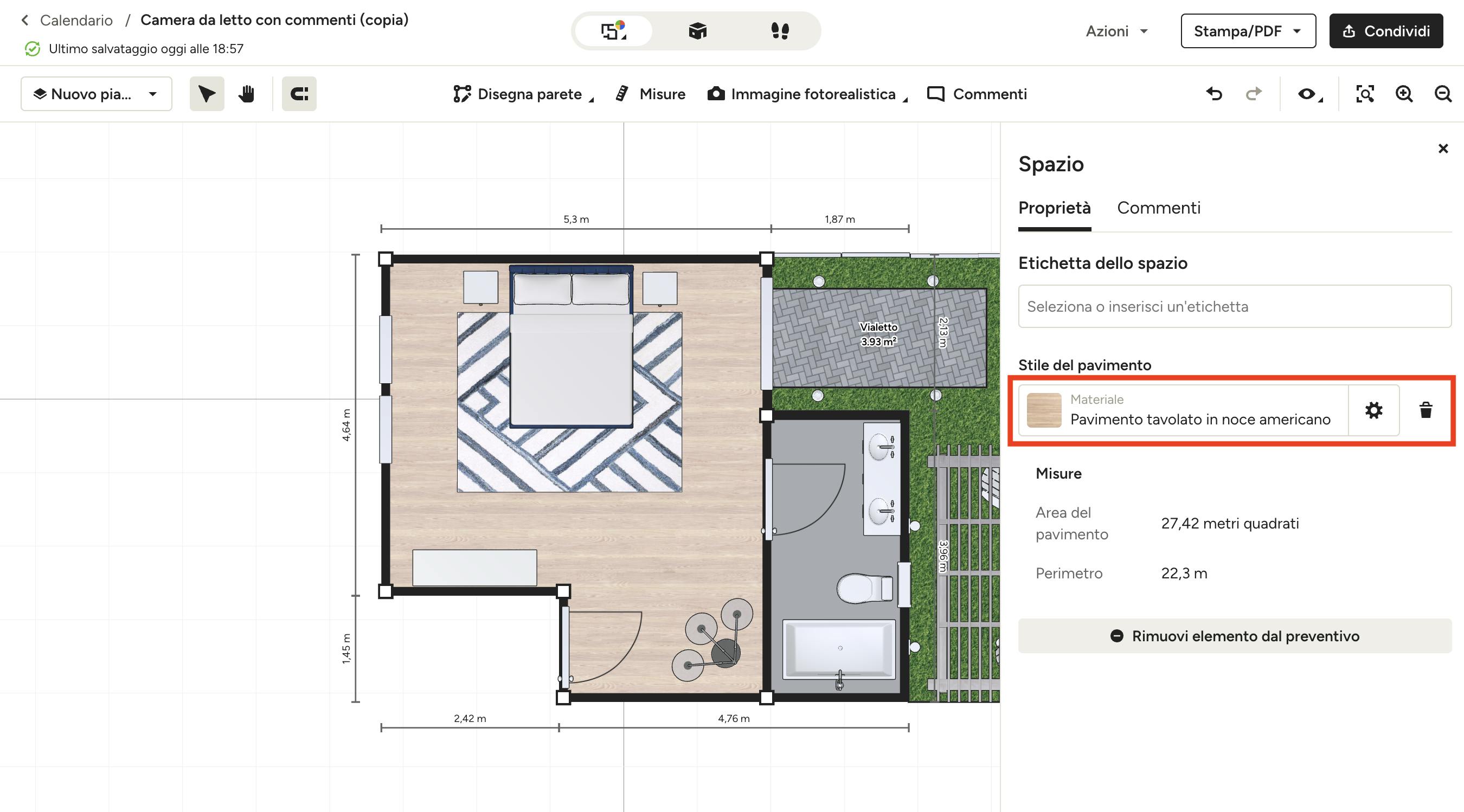Expand the Disegna parete options arrow
Image resolution: width=1464 pixels, height=812 pixels.
point(591,100)
